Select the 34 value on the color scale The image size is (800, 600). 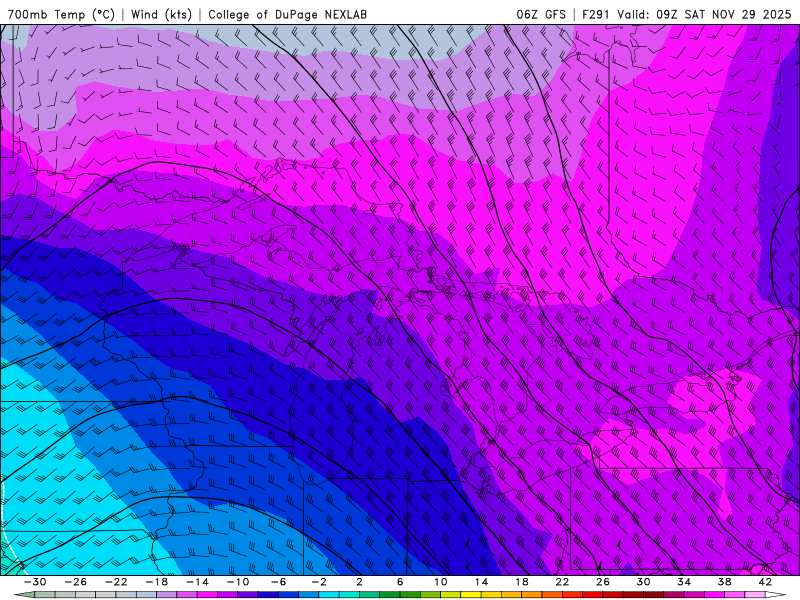click(684, 582)
